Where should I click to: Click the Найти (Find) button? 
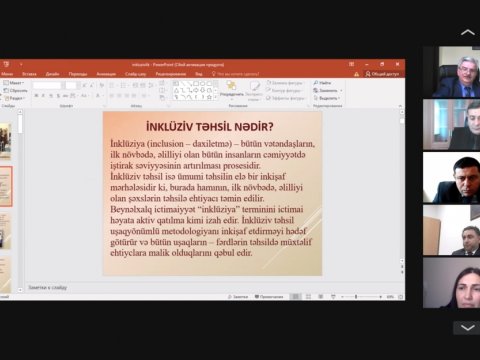322,83
